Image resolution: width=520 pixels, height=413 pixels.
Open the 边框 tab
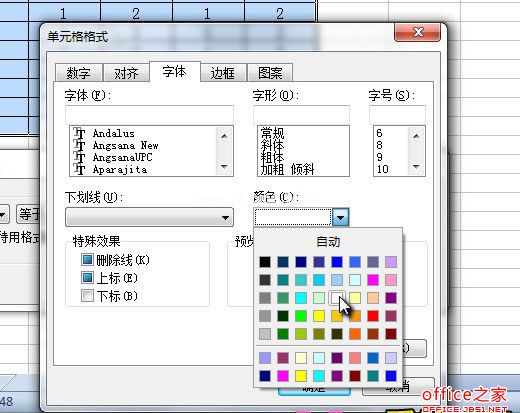coord(223,73)
